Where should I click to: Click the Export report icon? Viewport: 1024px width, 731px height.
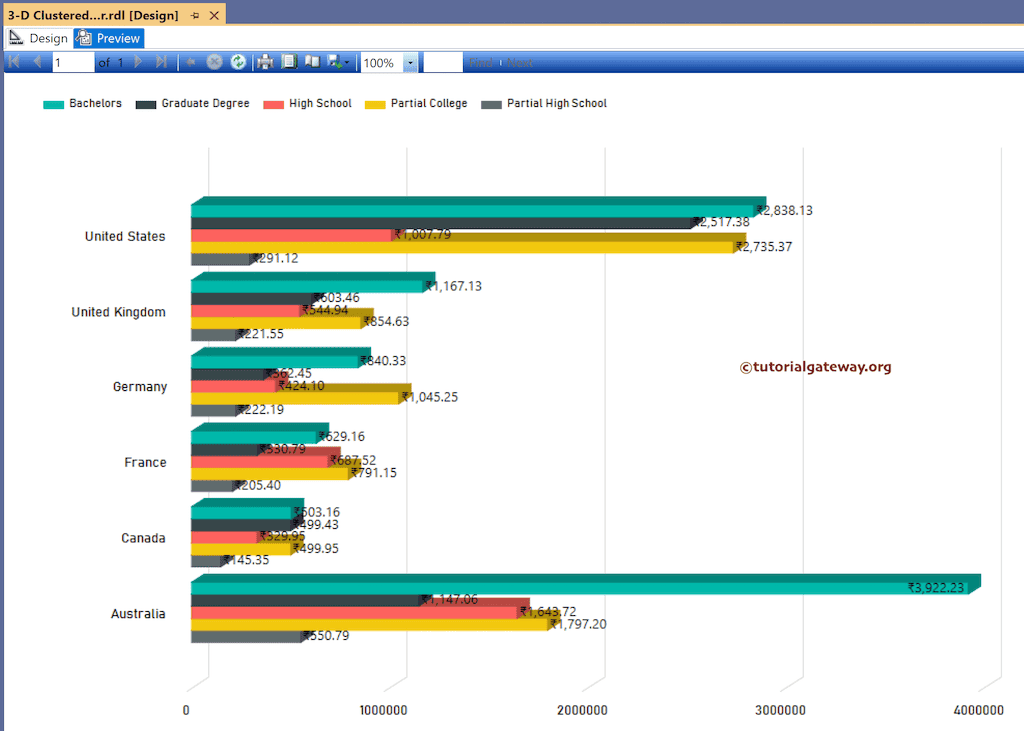pyautogui.click(x=331, y=61)
